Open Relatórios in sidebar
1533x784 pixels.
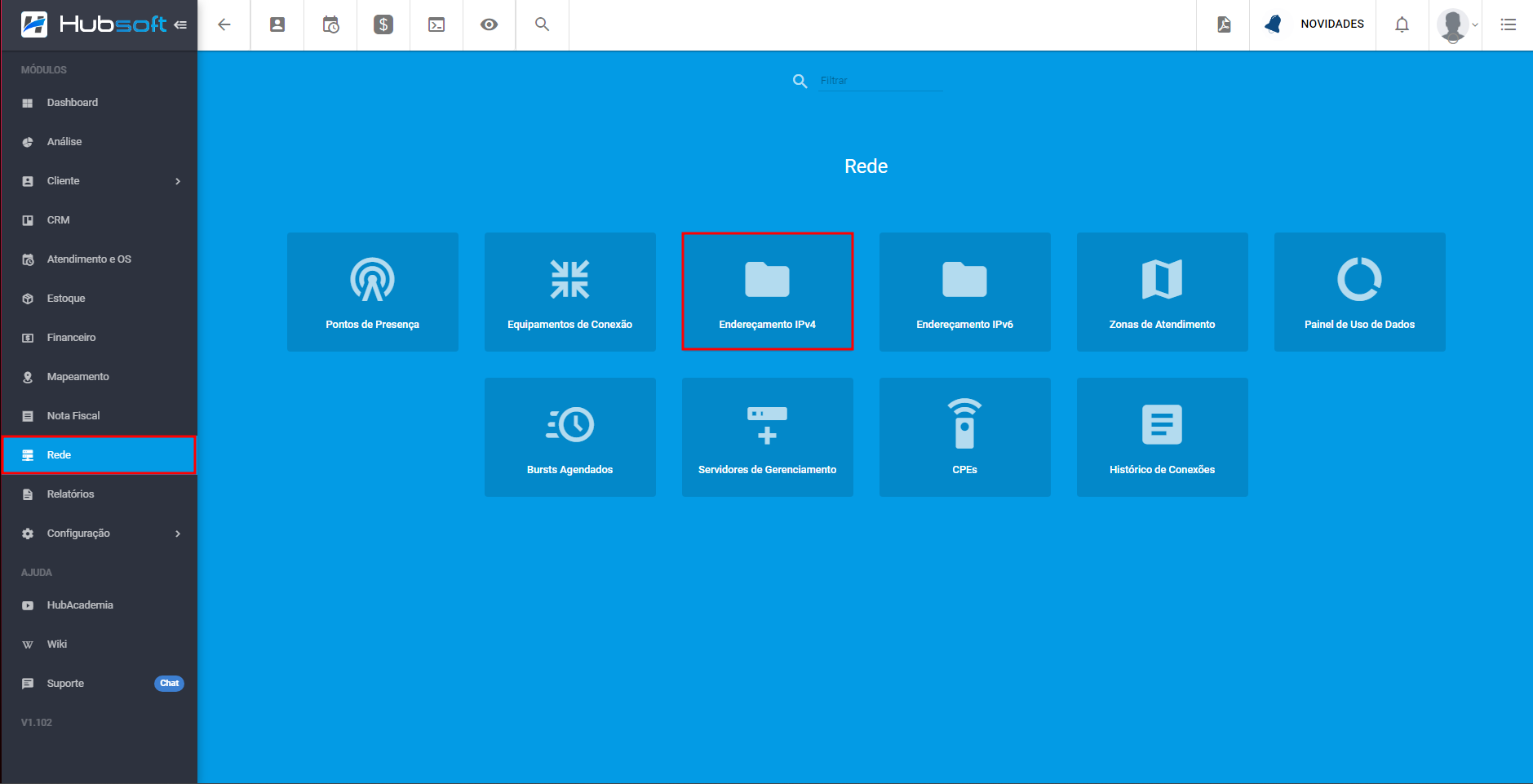click(99, 494)
